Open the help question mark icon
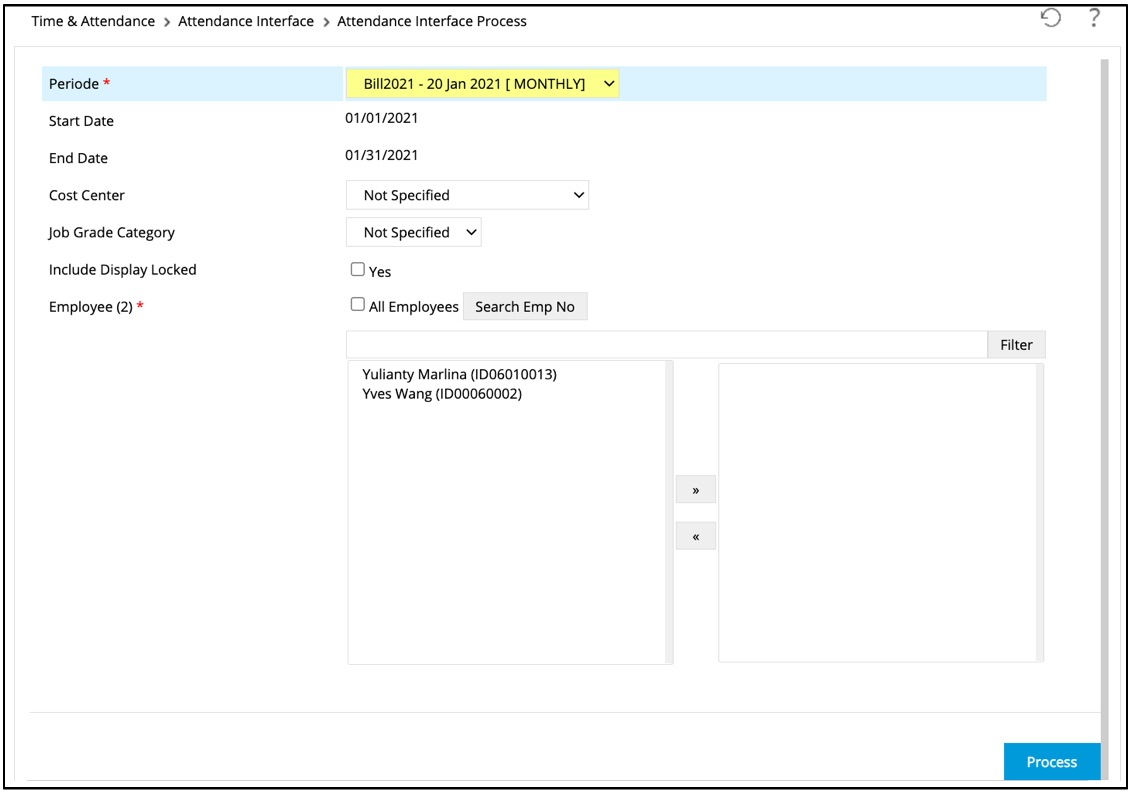This screenshot has height=793, width=1132. [x=1094, y=18]
